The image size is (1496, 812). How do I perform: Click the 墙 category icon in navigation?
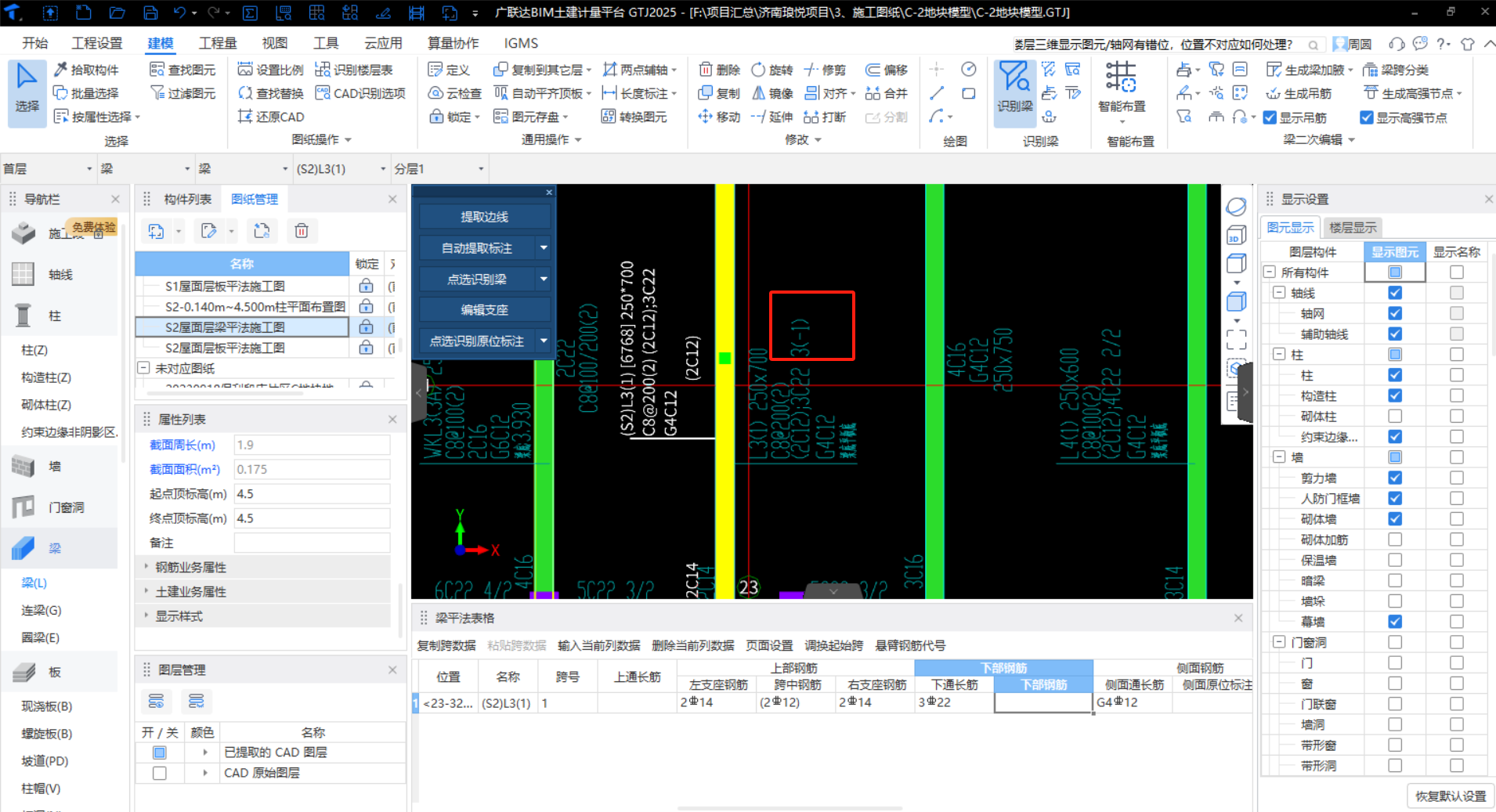point(23,467)
